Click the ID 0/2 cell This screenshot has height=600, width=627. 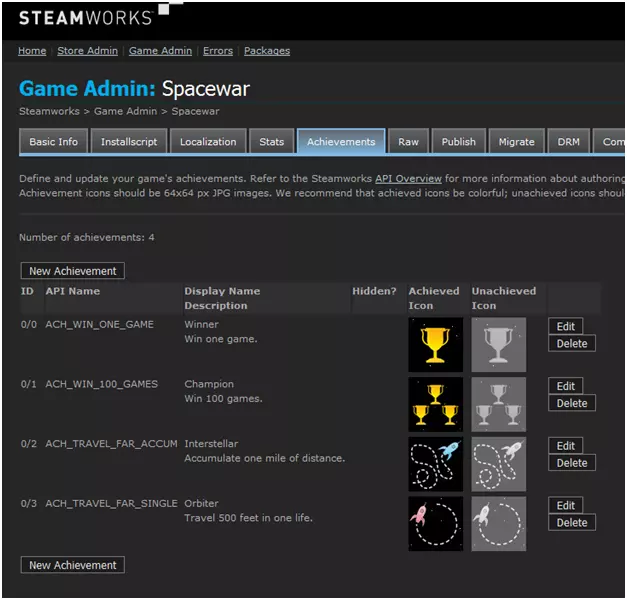pos(29,444)
